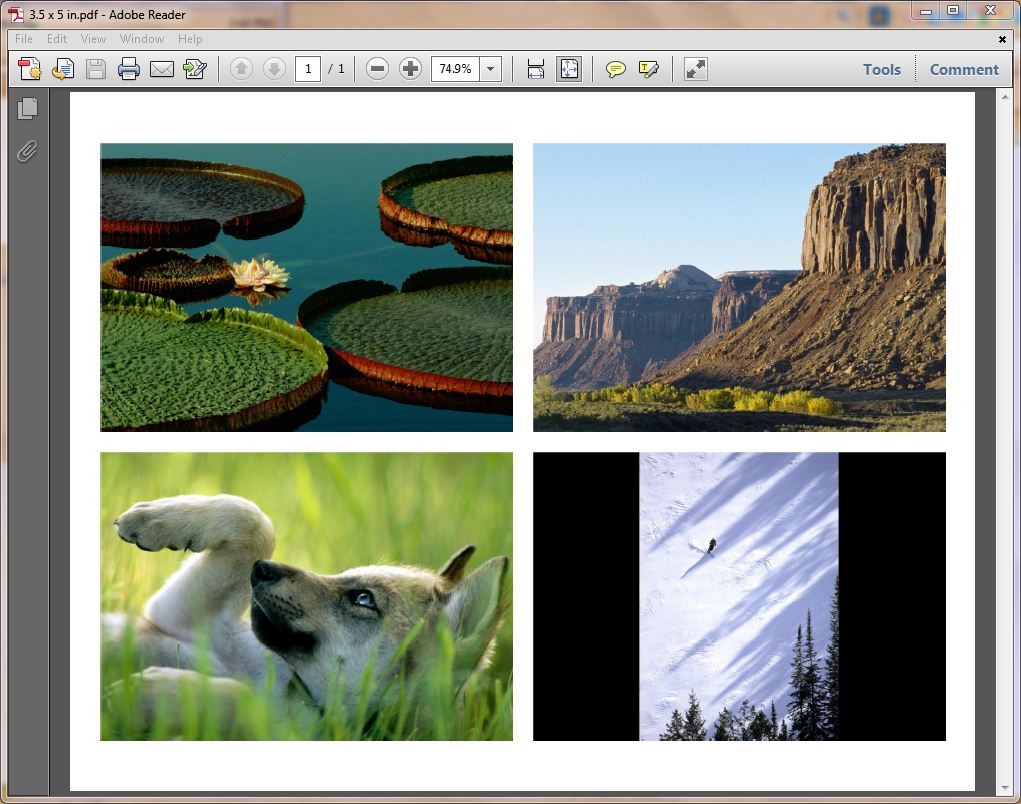Go to the previous page arrow
The width and height of the screenshot is (1021, 804).
pos(242,68)
